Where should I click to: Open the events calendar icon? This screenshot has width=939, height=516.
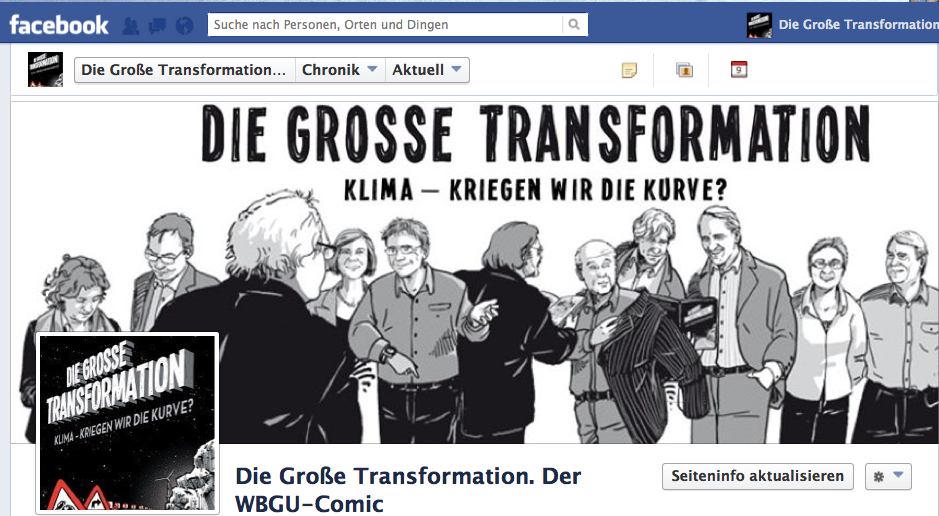click(x=739, y=69)
